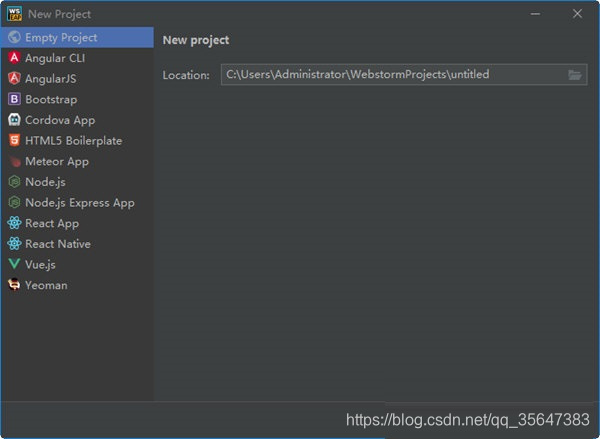Click the AngularJS shield icon

click(14, 78)
